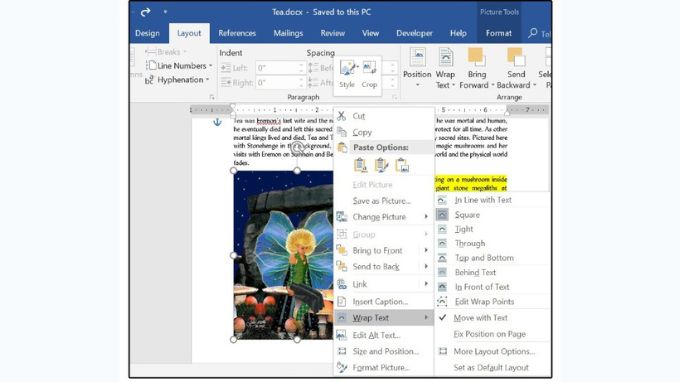Open the Send to Back submenu
680x382 pixels.
(384, 267)
